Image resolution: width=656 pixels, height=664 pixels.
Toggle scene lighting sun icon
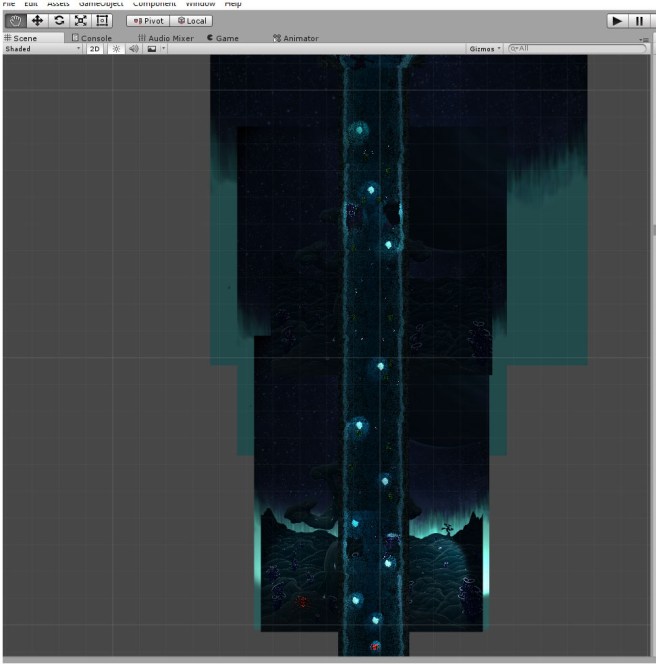point(115,49)
